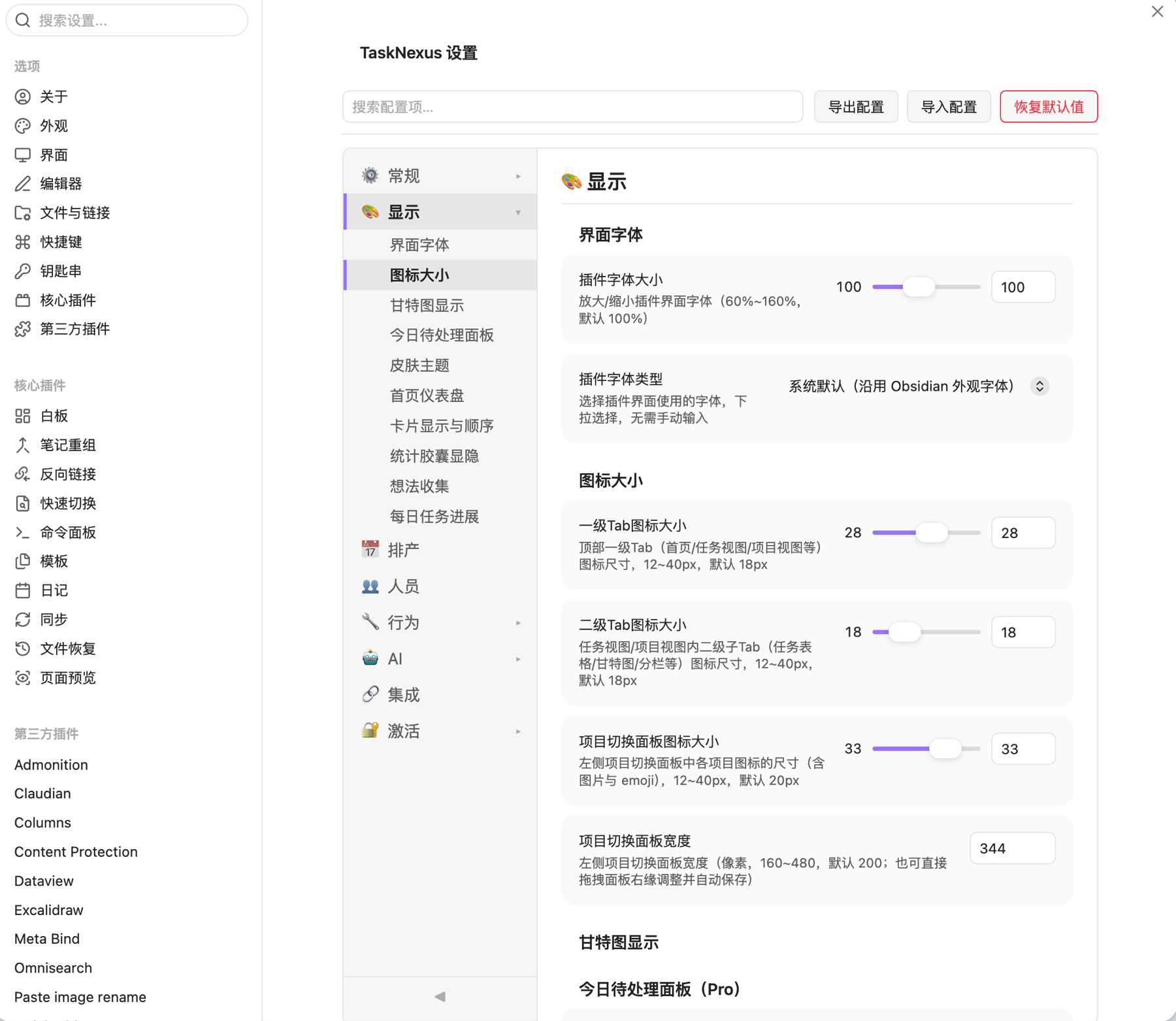
Task: Click the 关于 person icon in sidebar
Action: pos(23,97)
